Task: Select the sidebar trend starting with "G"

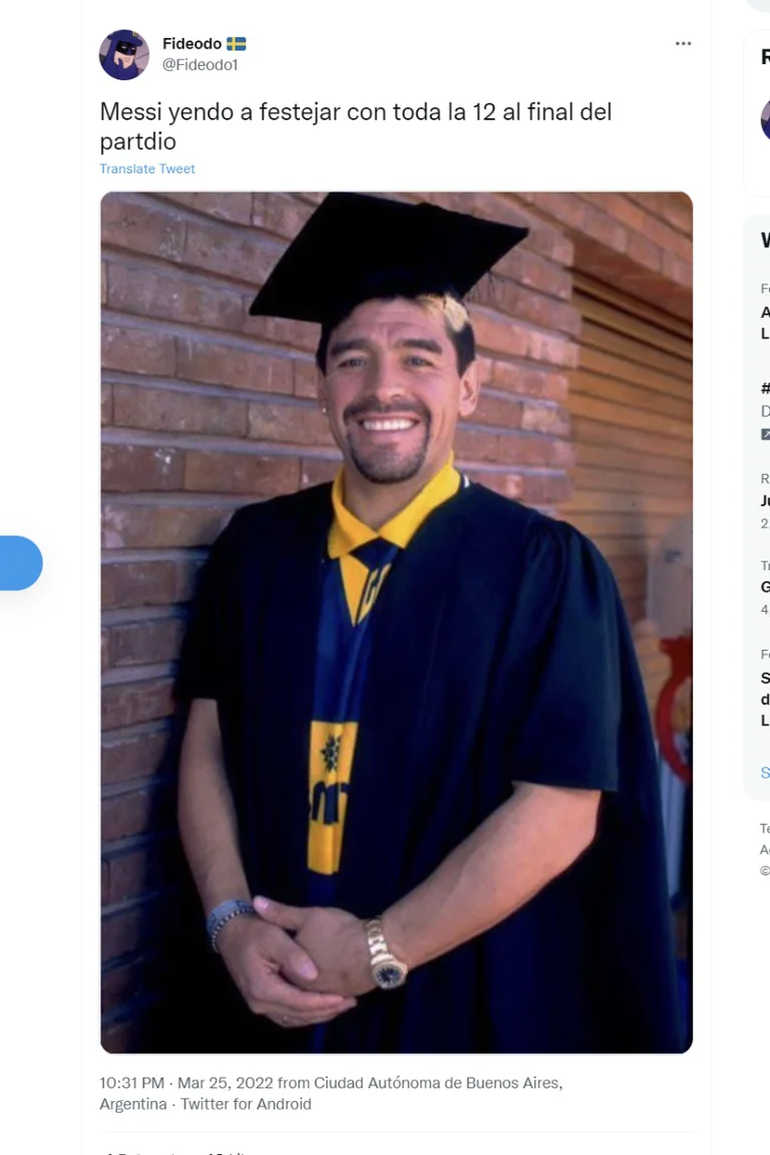Action: click(765, 587)
